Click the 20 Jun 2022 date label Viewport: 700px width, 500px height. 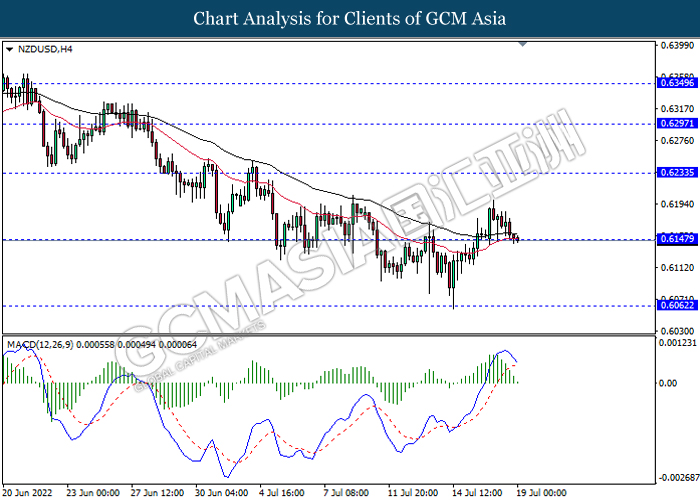tap(28, 493)
